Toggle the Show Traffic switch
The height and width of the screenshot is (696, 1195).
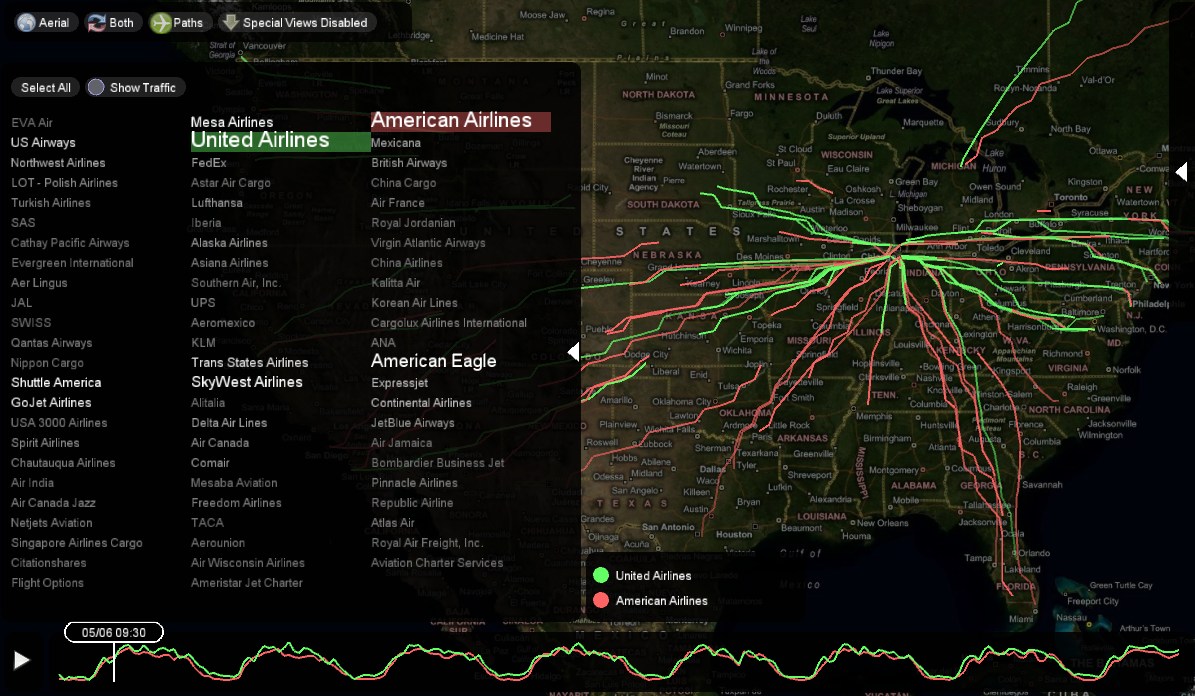(x=136, y=88)
